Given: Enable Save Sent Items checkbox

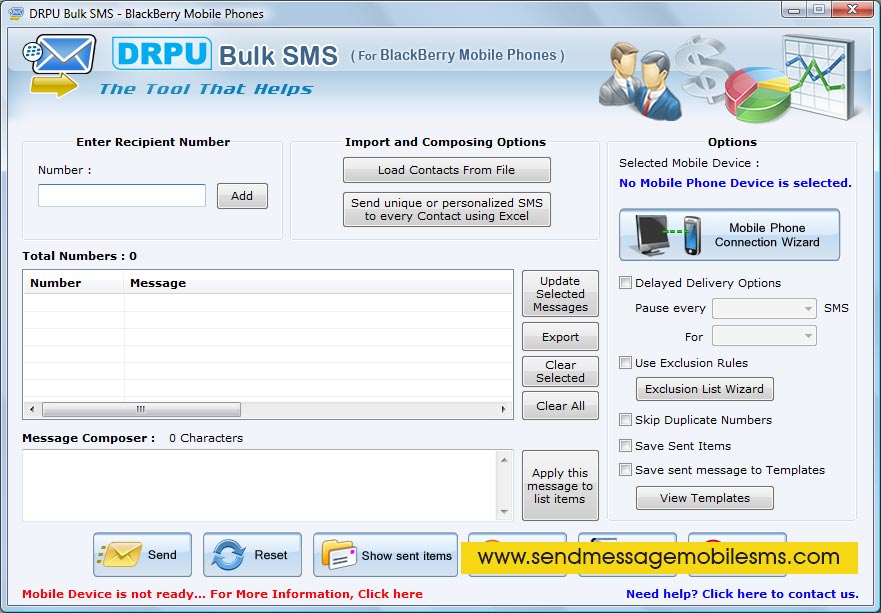Looking at the screenshot, I should [x=625, y=446].
